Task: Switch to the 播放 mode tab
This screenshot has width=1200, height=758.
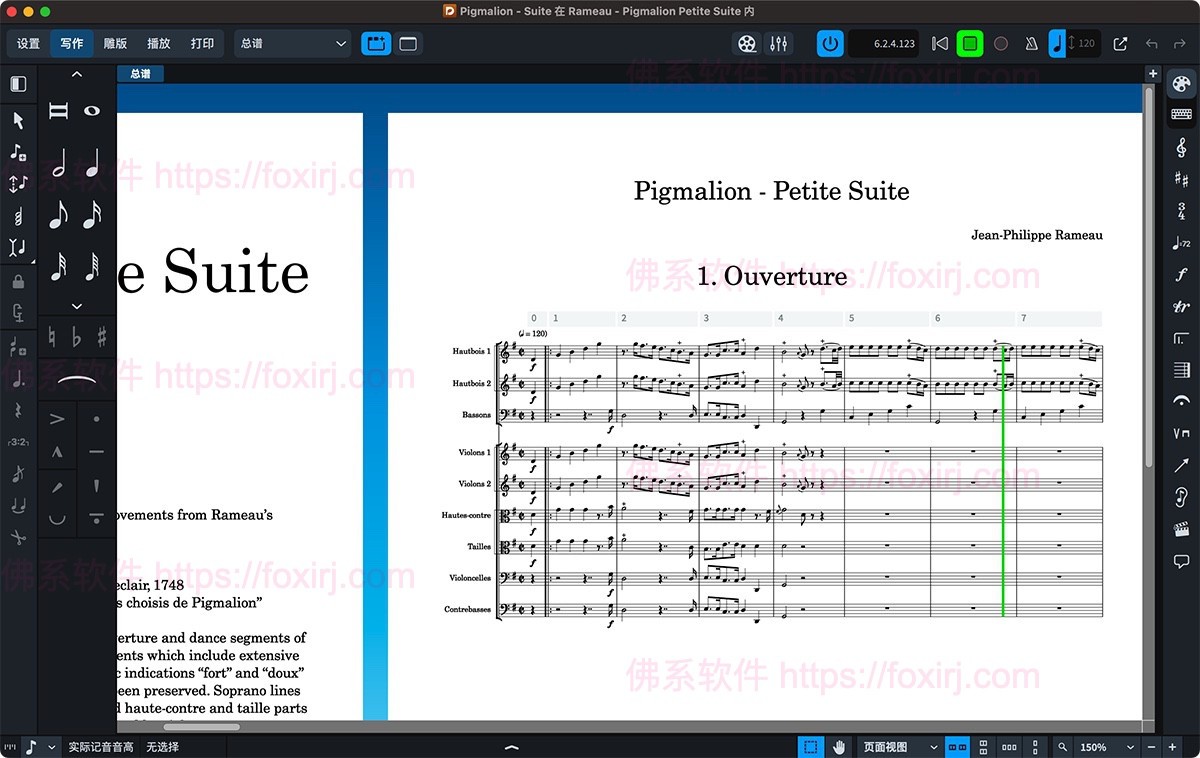Action: tap(158, 43)
